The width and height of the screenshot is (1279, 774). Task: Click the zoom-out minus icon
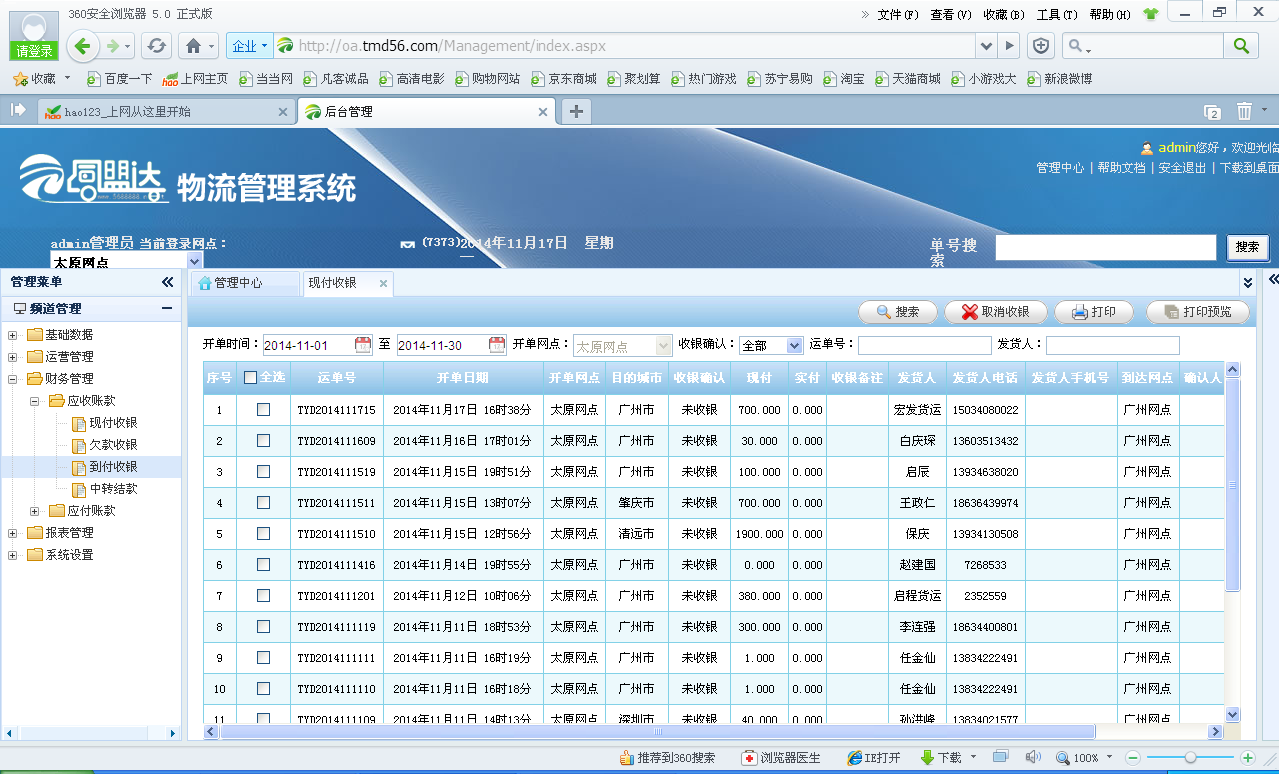pos(1133,758)
